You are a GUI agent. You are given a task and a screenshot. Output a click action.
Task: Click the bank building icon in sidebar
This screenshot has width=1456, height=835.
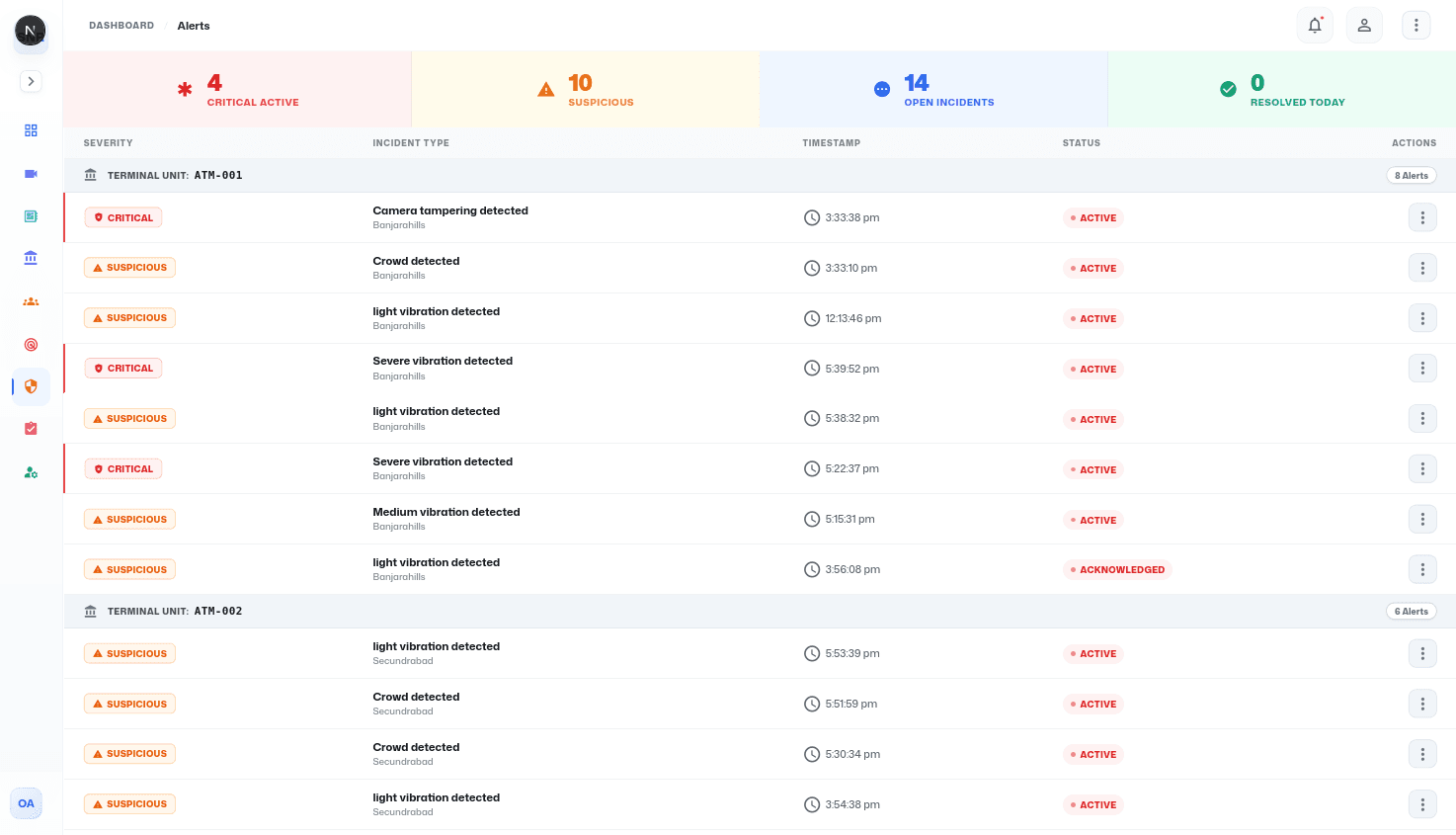click(31, 258)
